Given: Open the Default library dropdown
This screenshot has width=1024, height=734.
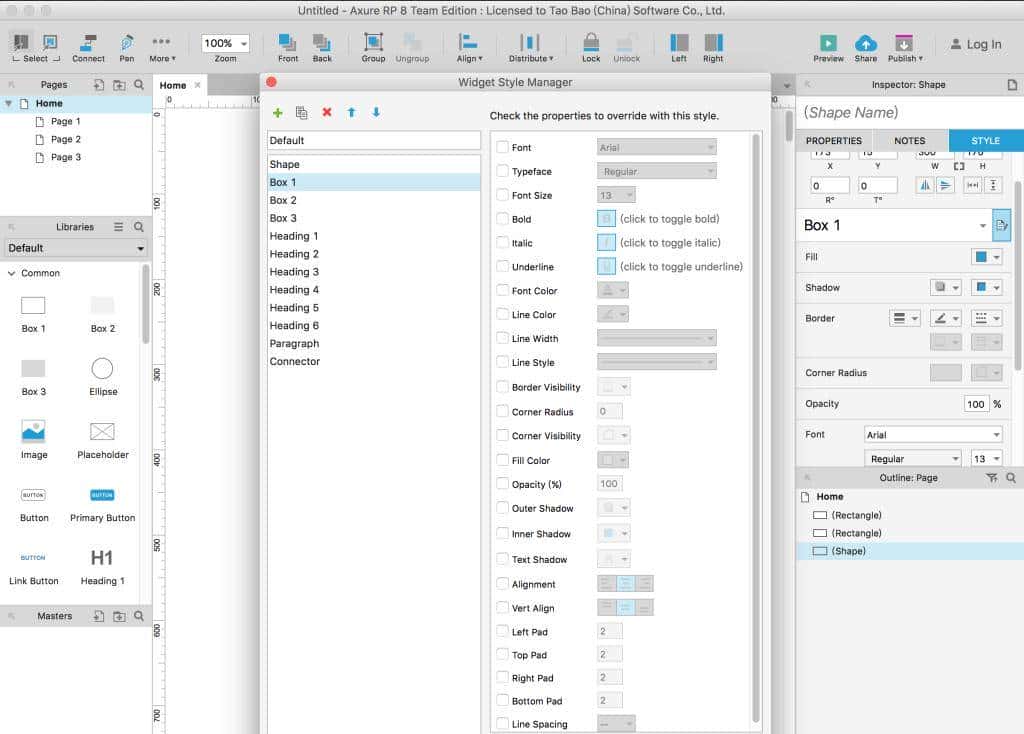Looking at the screenshot, I should [76, 248].
